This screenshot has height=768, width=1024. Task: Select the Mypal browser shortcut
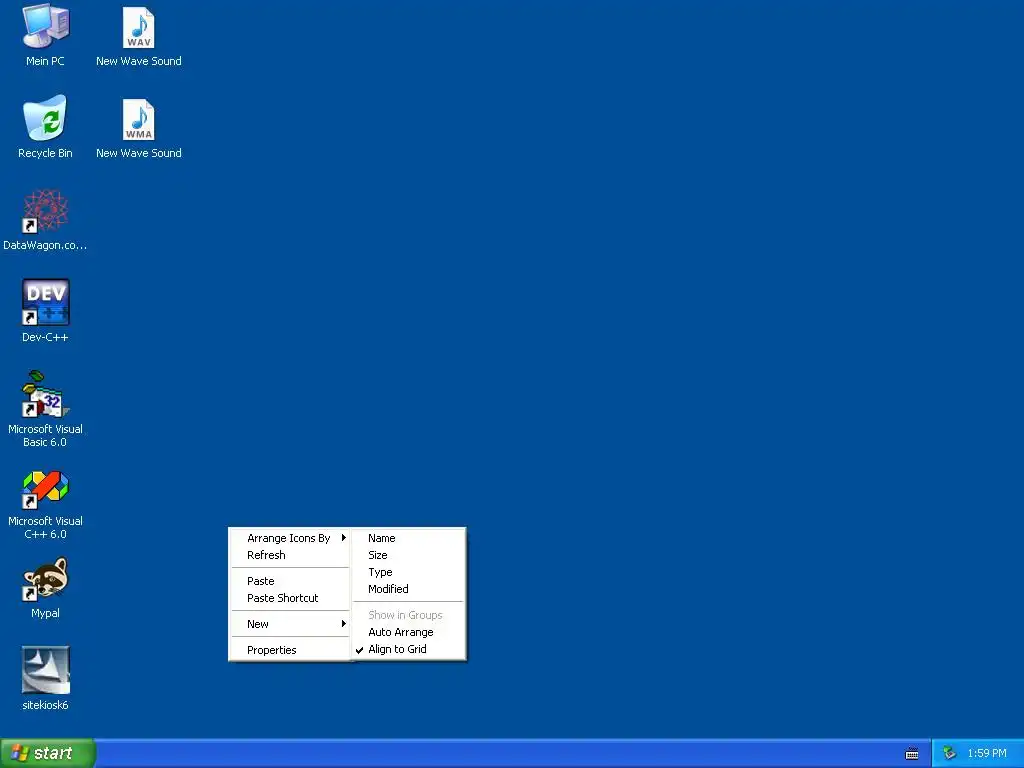click(45, 587)
